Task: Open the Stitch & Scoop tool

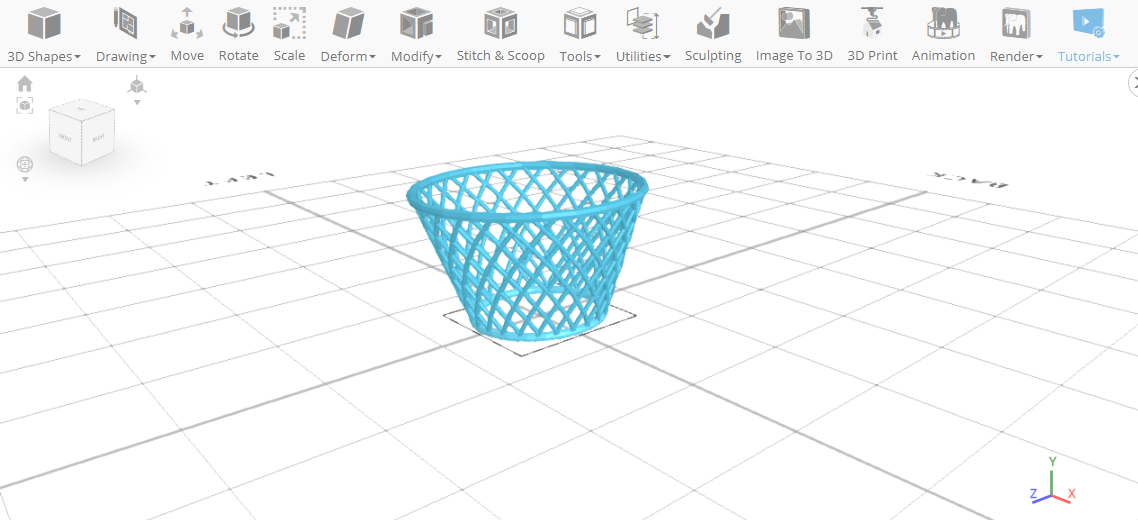Action: 501,34
